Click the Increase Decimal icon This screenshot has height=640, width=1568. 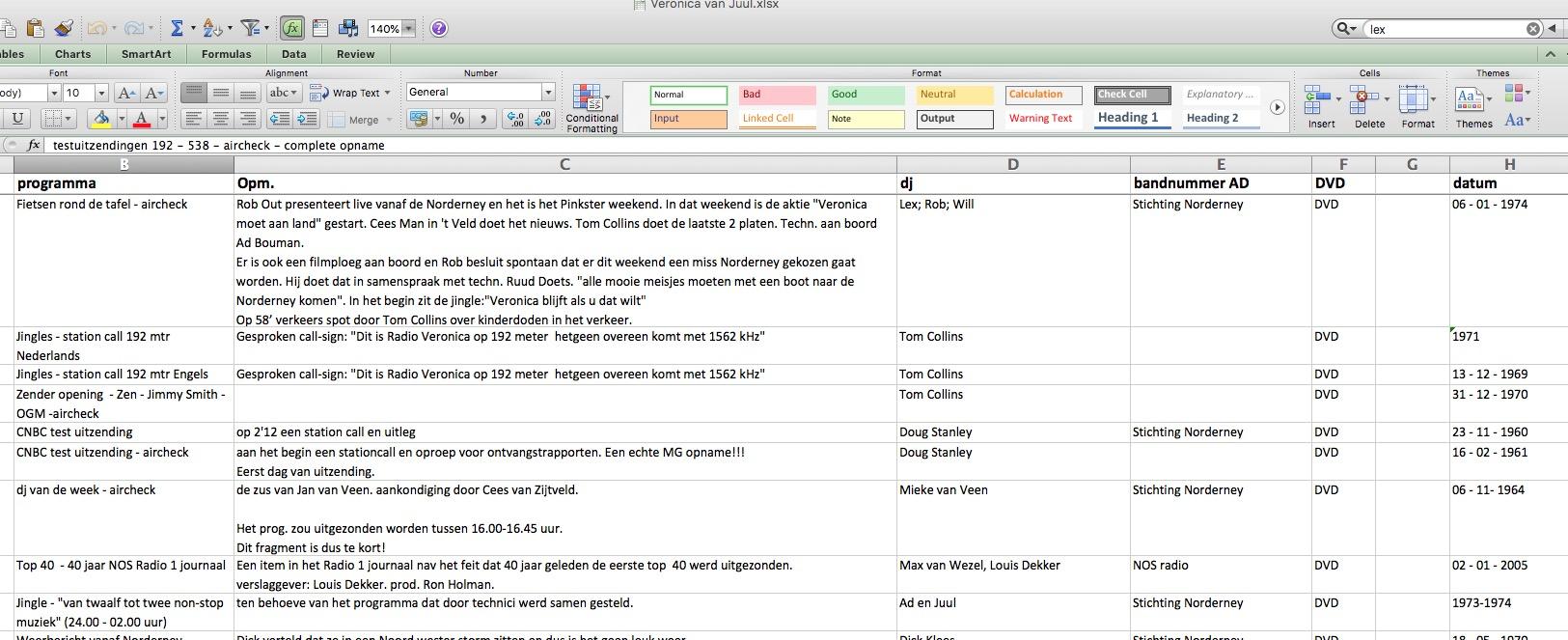click(x=516, y=119)
